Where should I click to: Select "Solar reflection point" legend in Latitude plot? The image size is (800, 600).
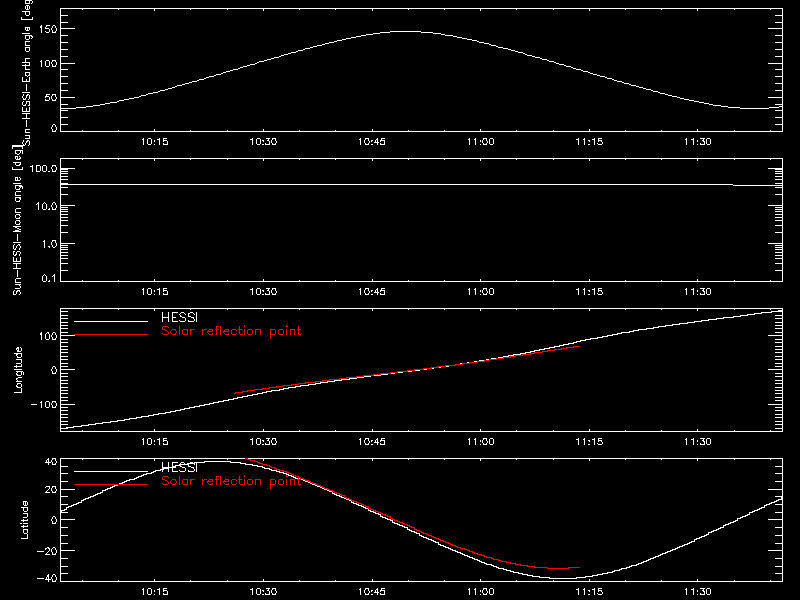[231, 481]
